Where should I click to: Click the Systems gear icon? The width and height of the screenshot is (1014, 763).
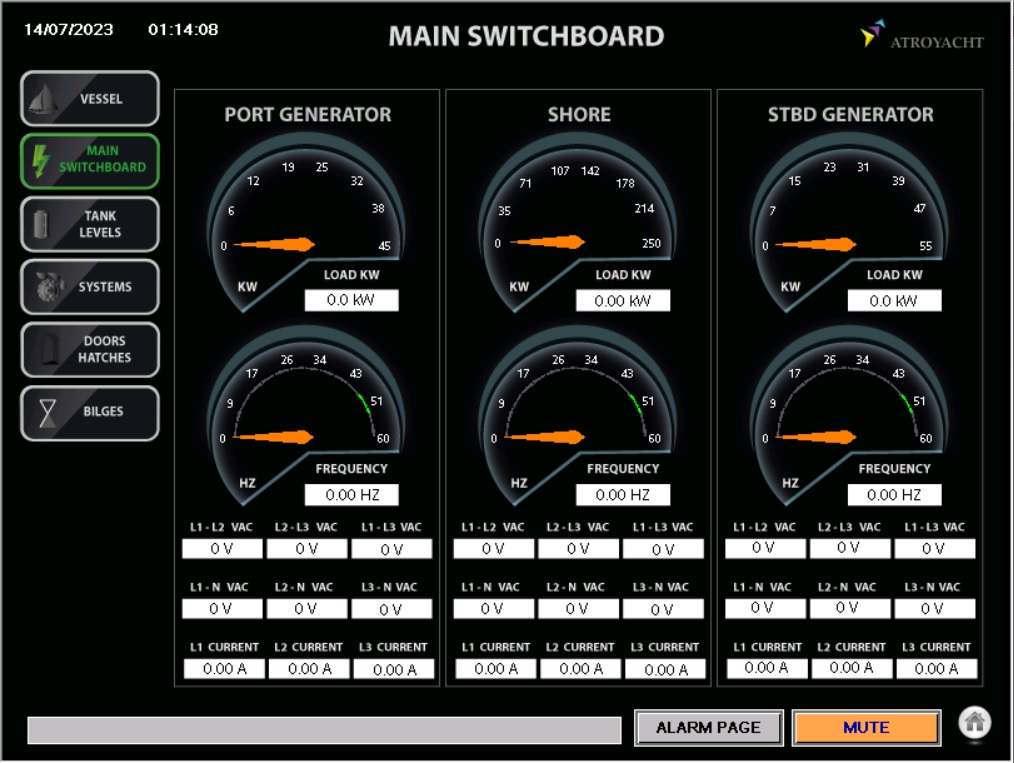coord(45,287)
